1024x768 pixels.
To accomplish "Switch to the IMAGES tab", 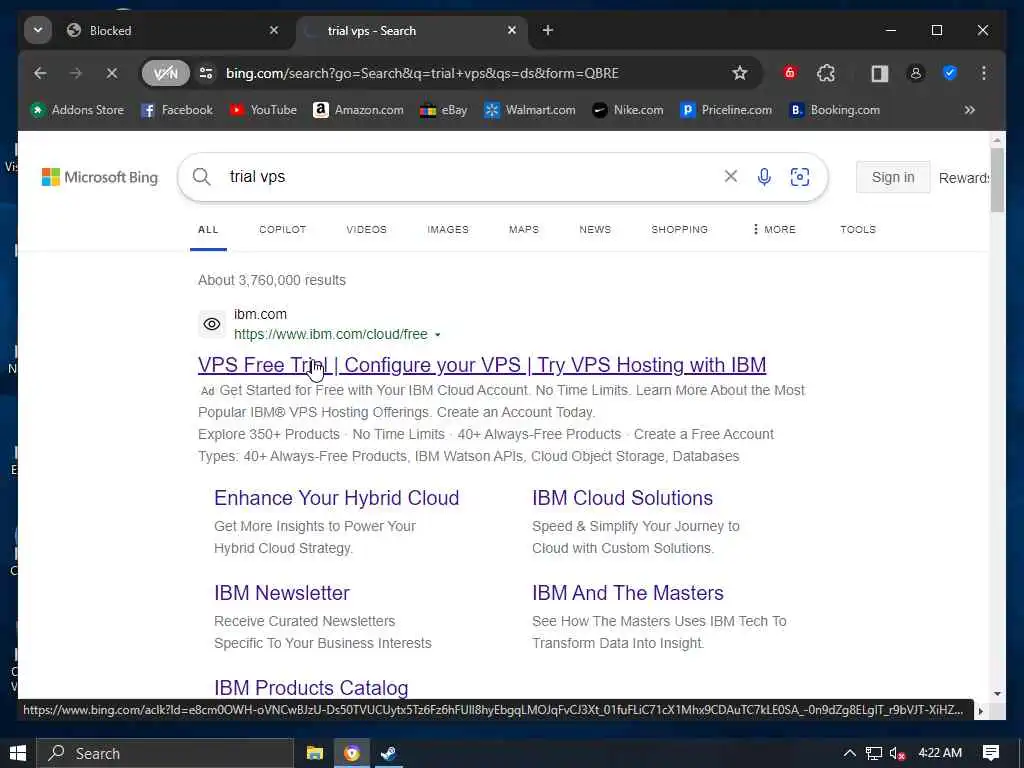I will pos(448,230).
